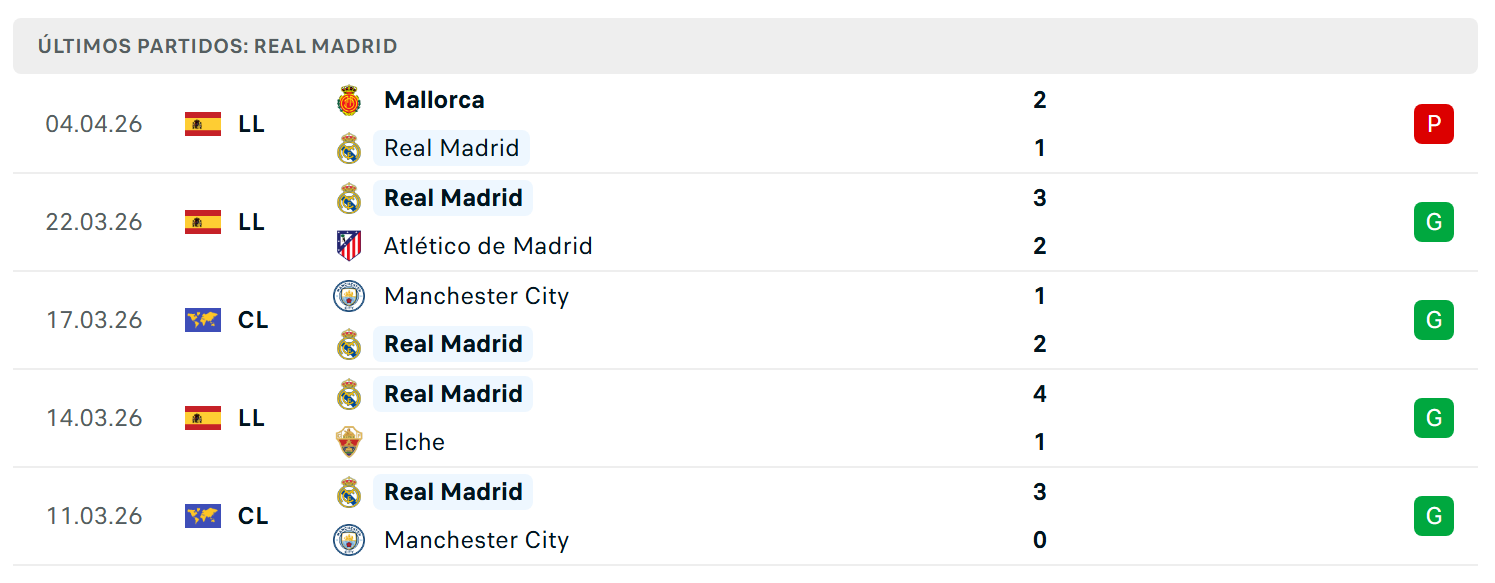1495x583 pixels.
Task: Click the Elche club crest icon
Action: click(348, 442)
